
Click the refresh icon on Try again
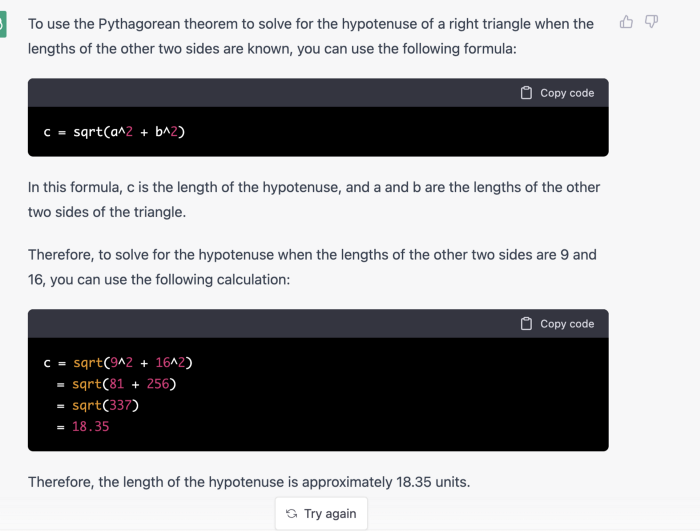pyautogui.click(x=292, y=514)
